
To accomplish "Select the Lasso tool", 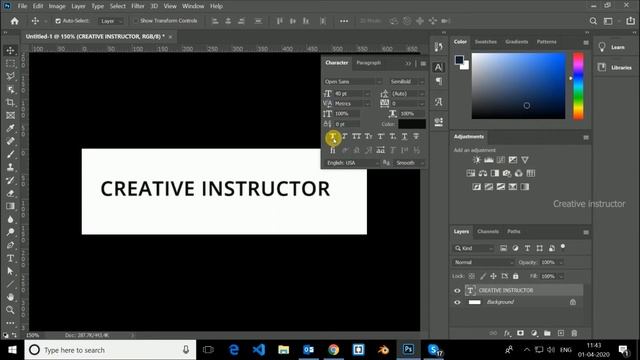I will pyautogui.click(x=10, y=76).
